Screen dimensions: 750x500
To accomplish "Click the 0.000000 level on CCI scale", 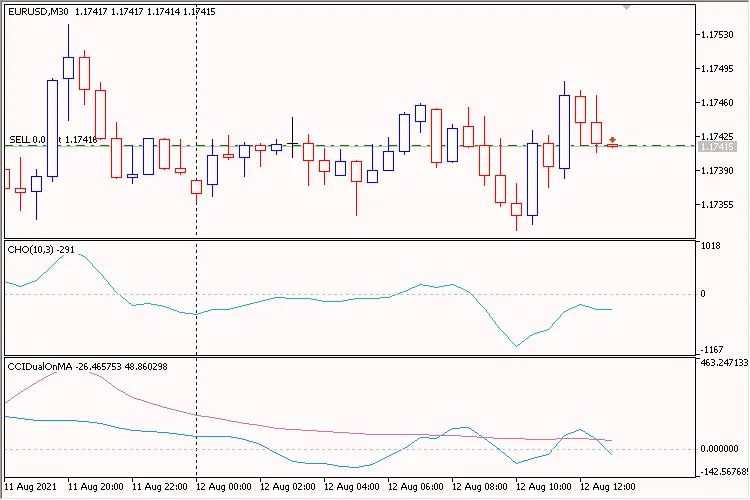I will (x=720, y=449).
